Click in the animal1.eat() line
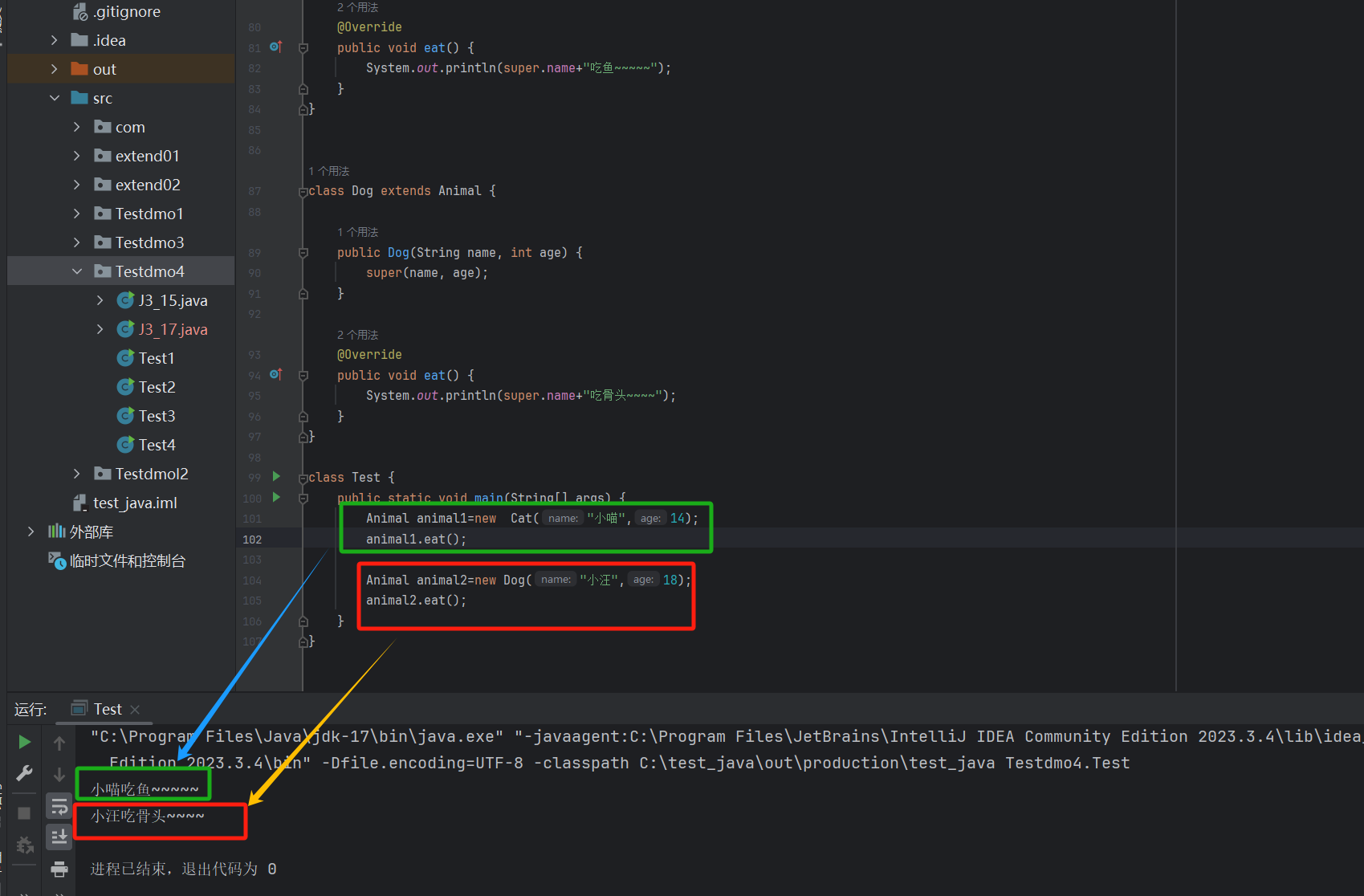The image size is (1364, 896). tap(416, 540)
